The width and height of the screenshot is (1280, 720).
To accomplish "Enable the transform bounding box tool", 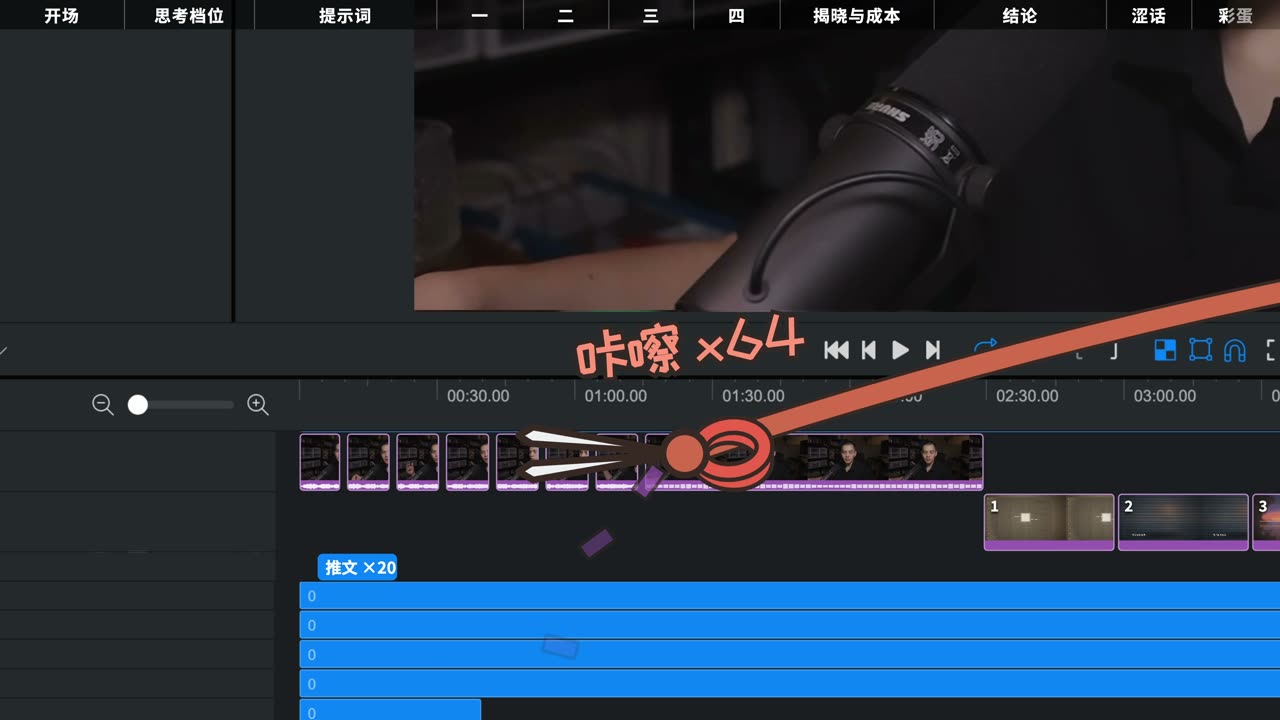I will [x=1200, y=350].
